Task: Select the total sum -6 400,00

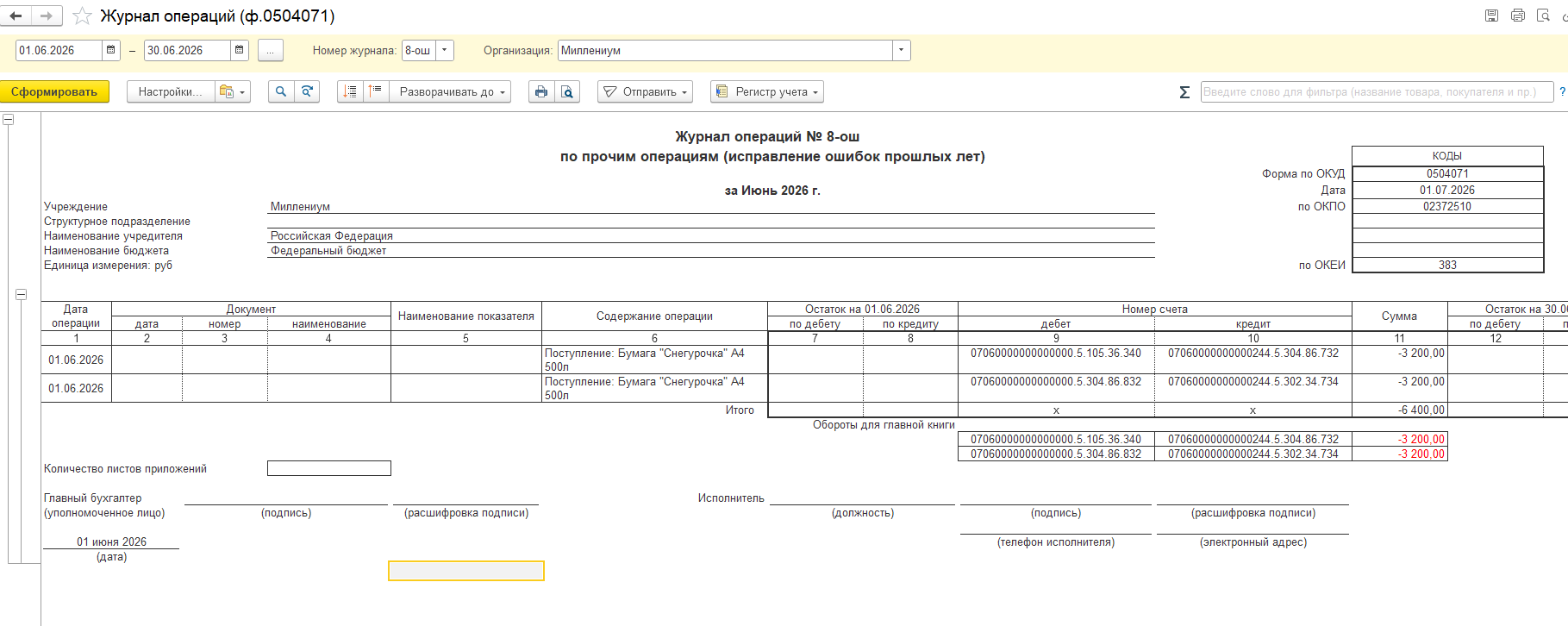Action: [x=1400, y=410]
